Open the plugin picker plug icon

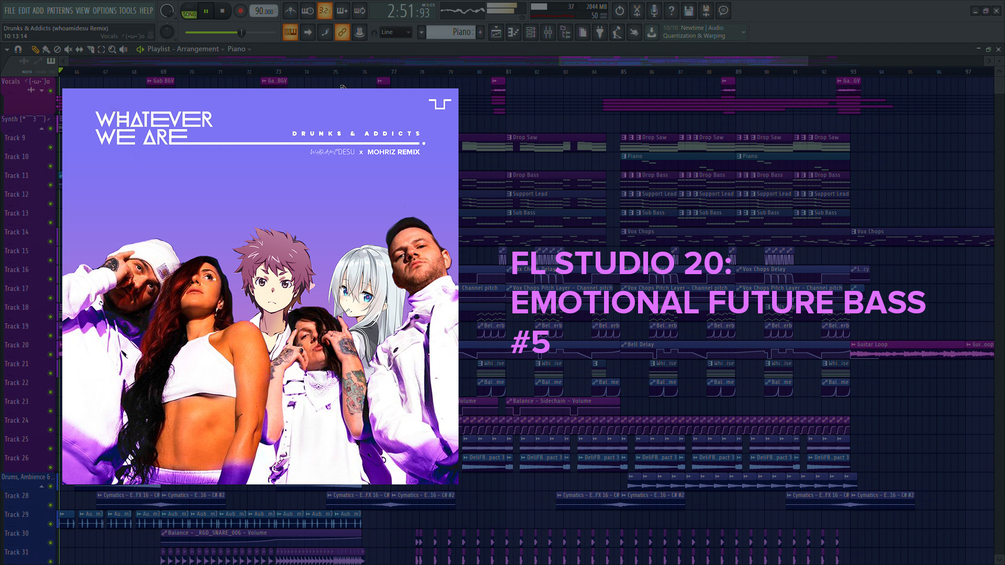coord(600,32)
